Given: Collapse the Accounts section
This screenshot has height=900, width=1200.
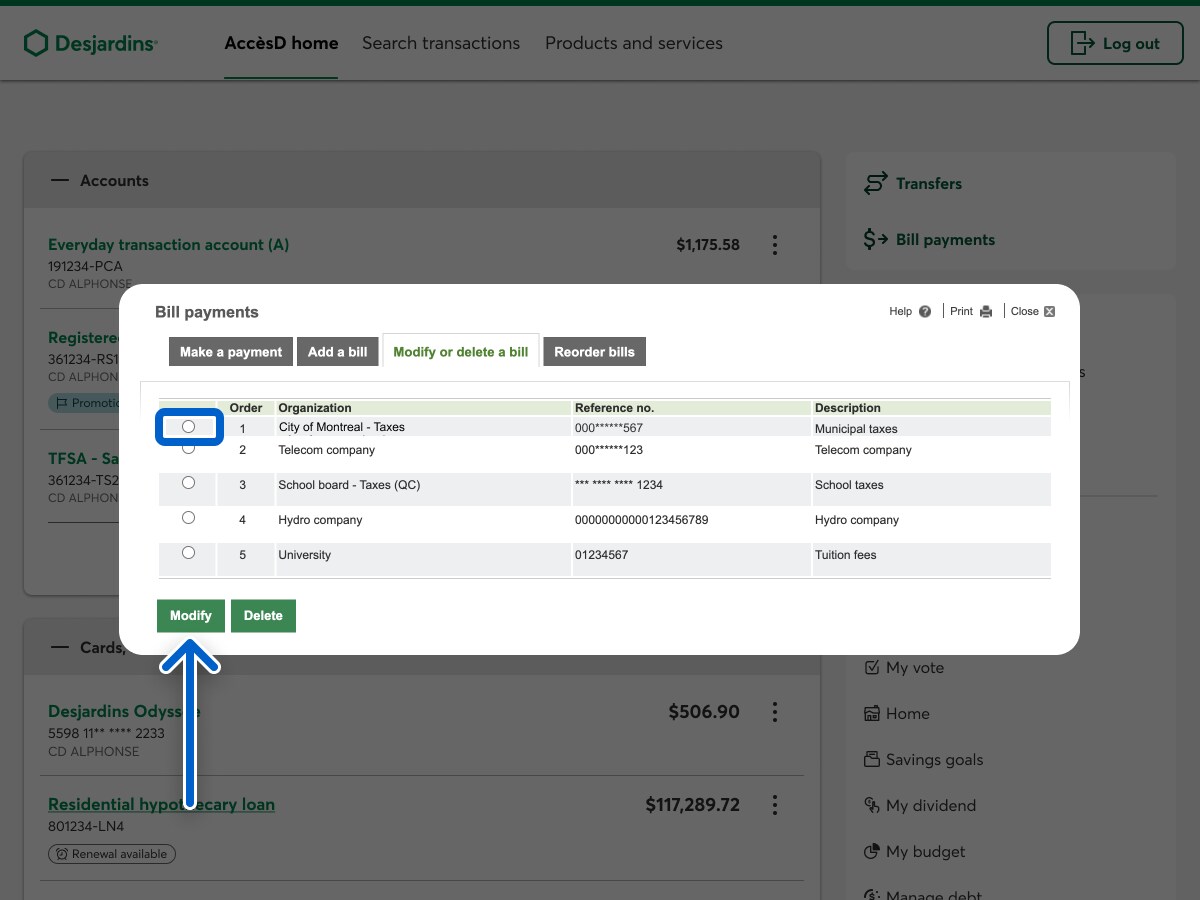Looking at the screenshot, I should (x=60, y=181).
